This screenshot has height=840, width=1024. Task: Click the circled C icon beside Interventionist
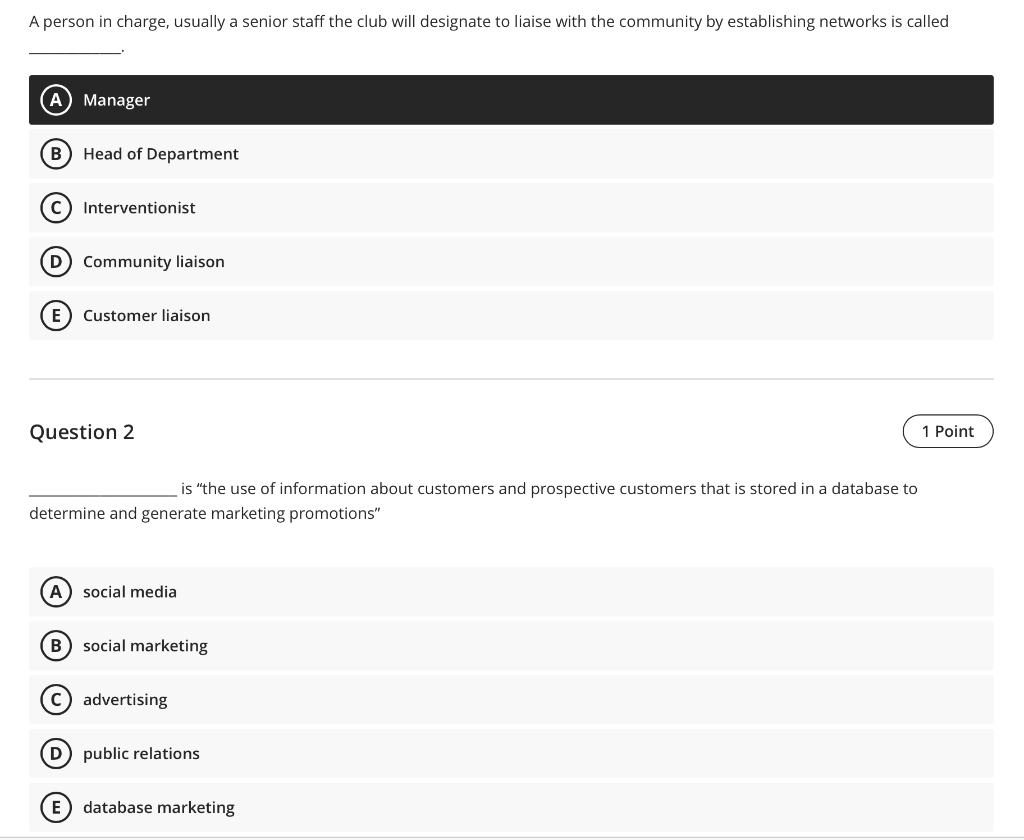click(55, 208)
